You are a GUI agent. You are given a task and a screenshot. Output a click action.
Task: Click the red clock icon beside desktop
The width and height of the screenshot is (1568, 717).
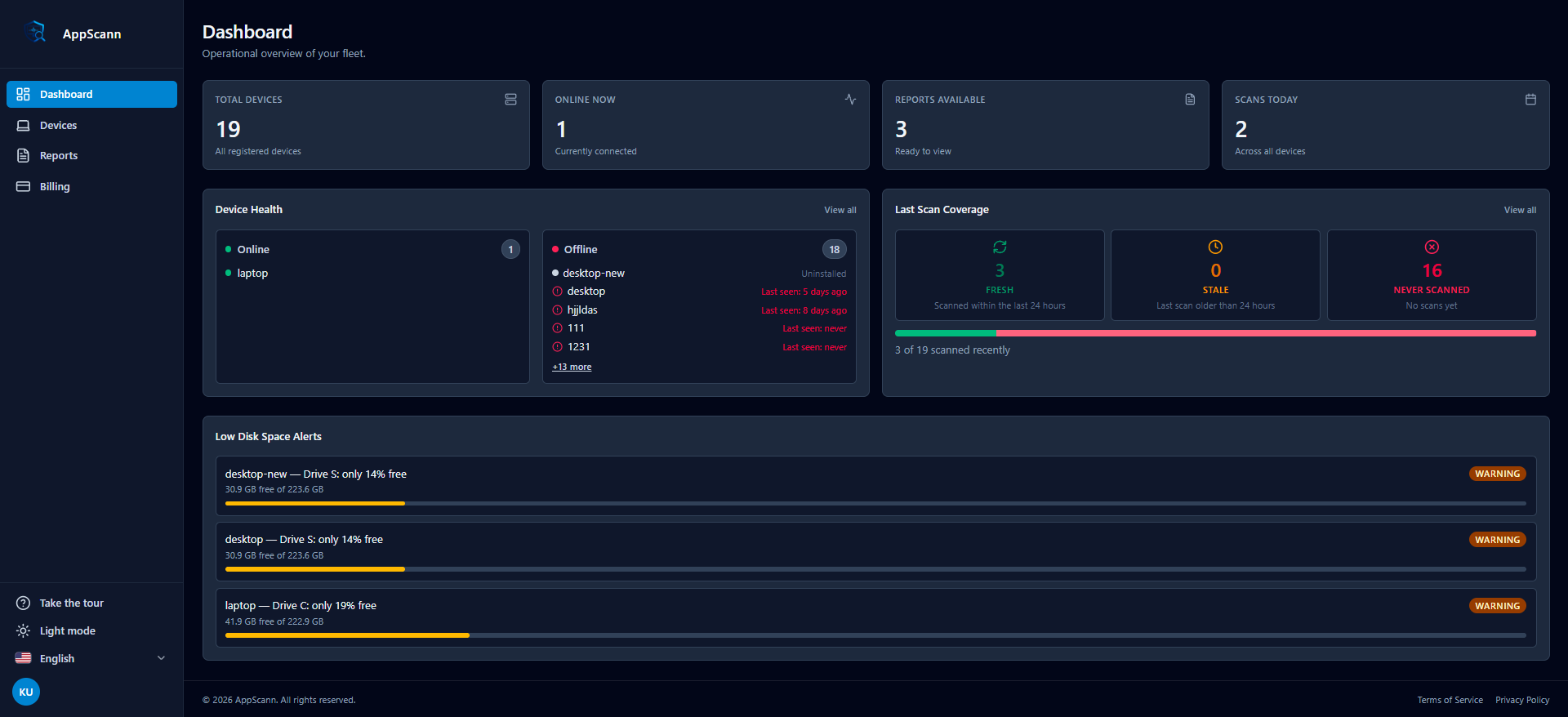557,292
